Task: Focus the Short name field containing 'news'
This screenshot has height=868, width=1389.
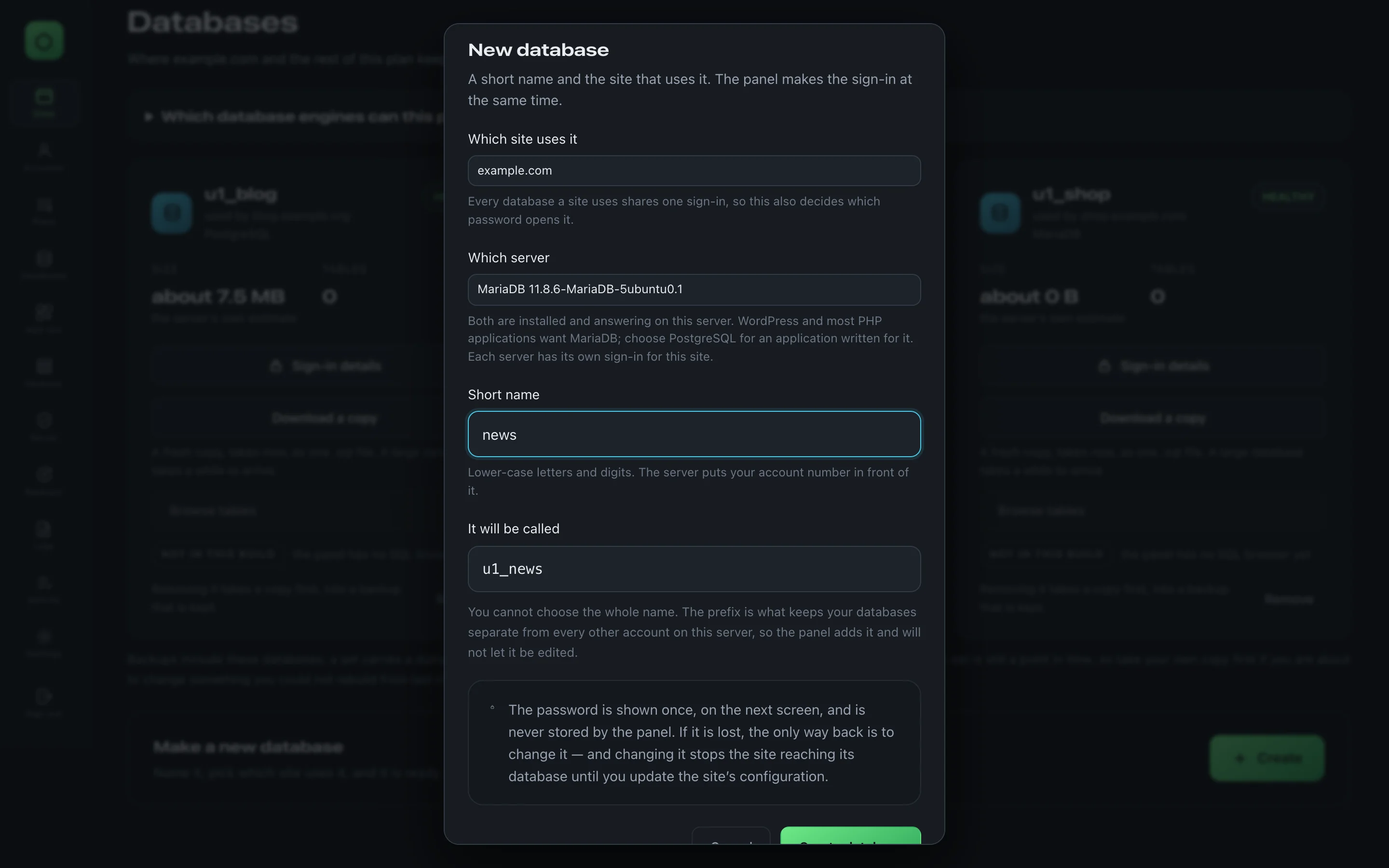Action: [694, 434]
